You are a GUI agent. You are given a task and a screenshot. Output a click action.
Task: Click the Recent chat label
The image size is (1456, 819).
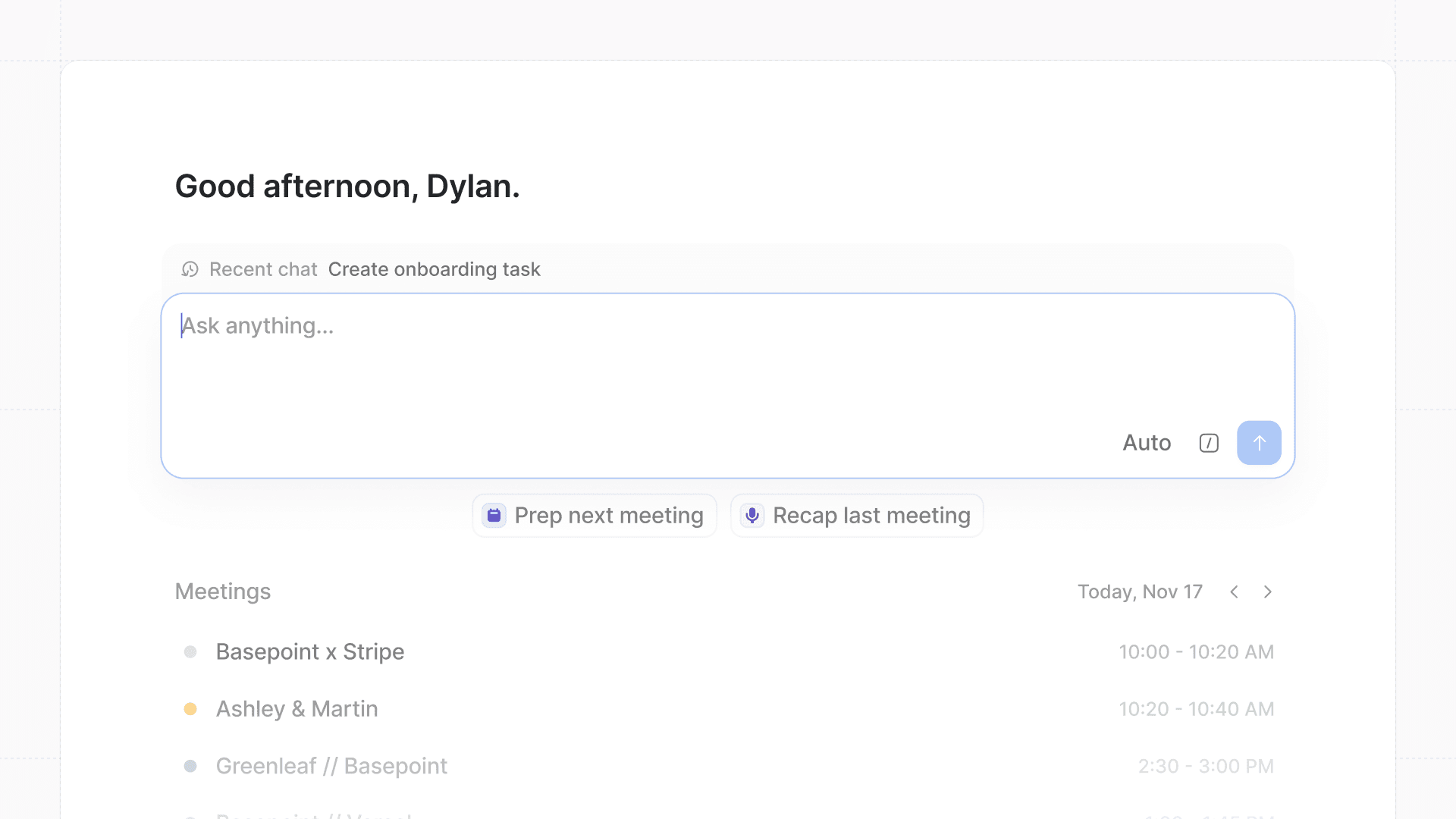pos(263,269)
